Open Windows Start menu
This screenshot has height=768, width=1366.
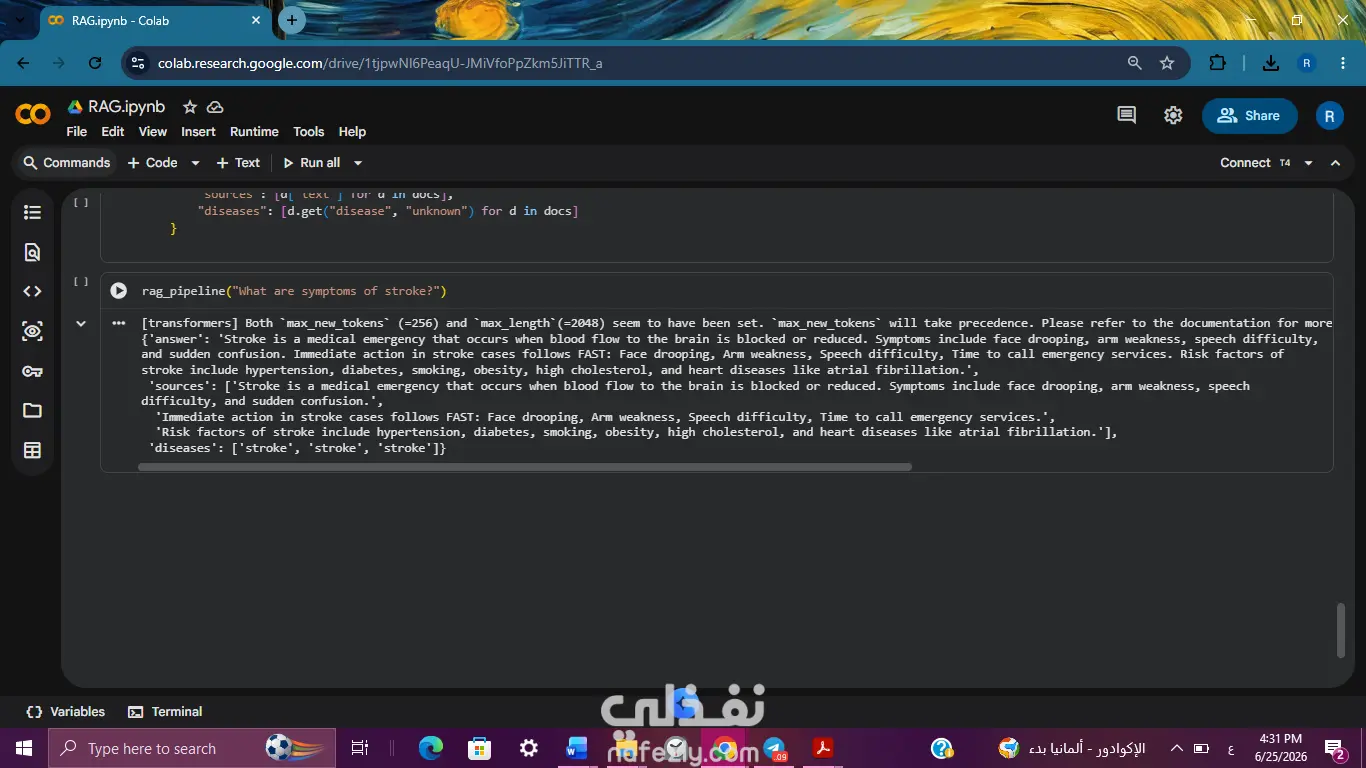pyautogui.click(x=24, y=748)
